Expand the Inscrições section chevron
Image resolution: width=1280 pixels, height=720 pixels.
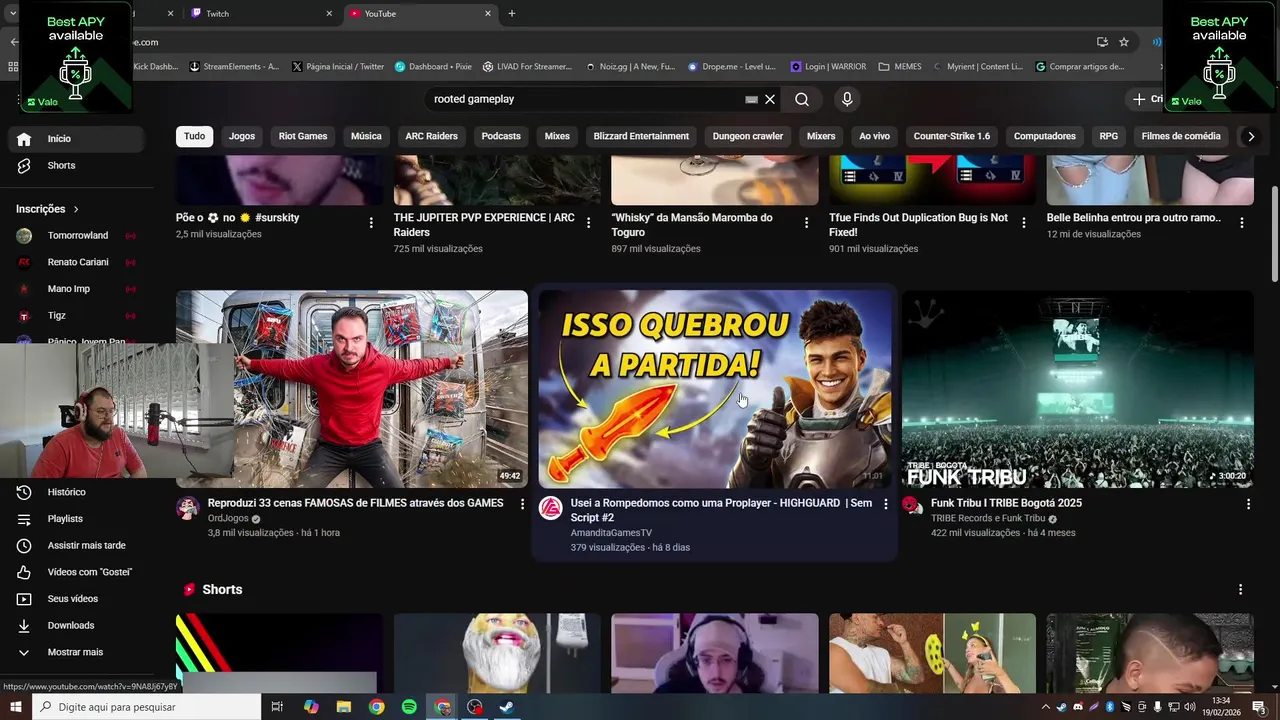pos(76,209)
